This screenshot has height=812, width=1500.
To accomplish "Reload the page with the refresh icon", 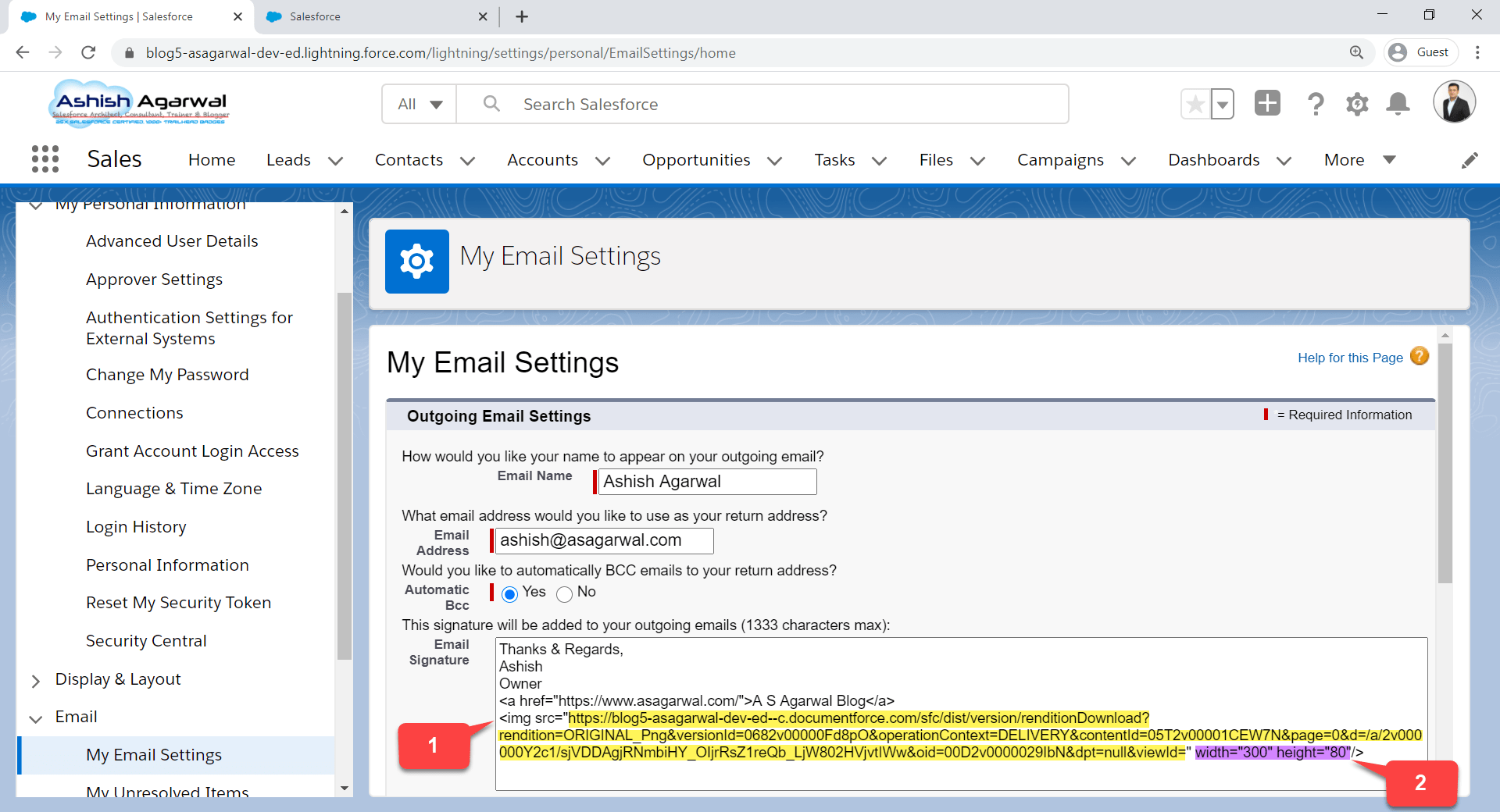I will (x=88, y=52).
